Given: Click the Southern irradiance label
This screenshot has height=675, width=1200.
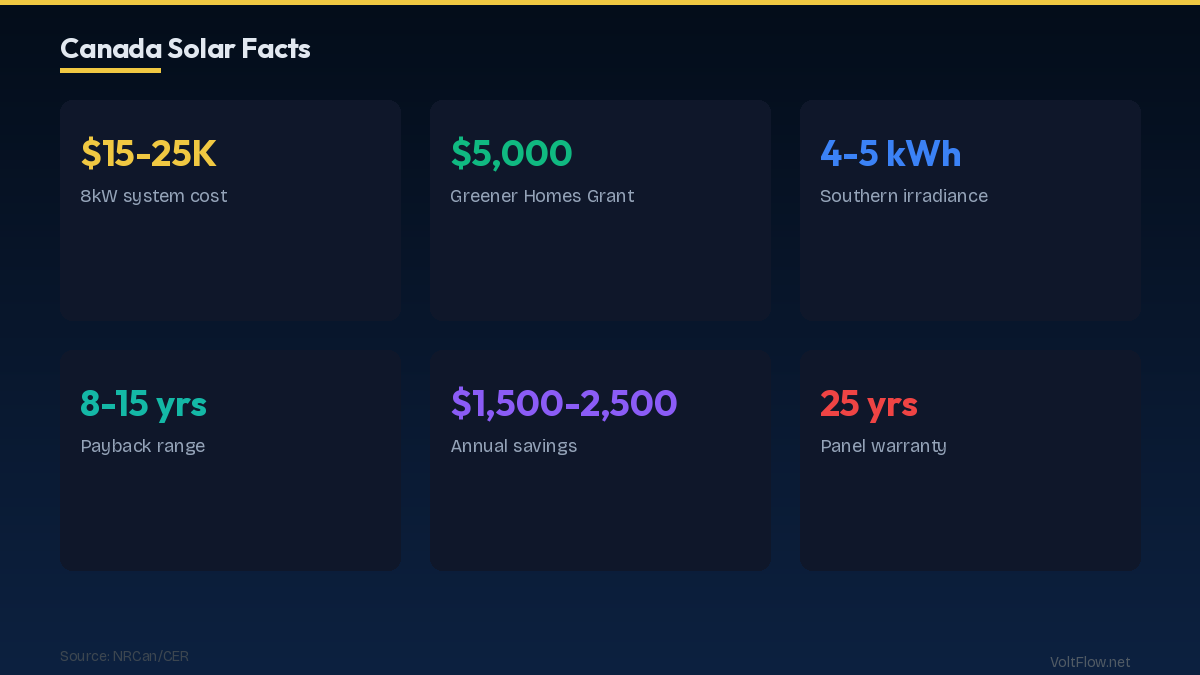Looking at the screenshot, I should pos(903,196).
